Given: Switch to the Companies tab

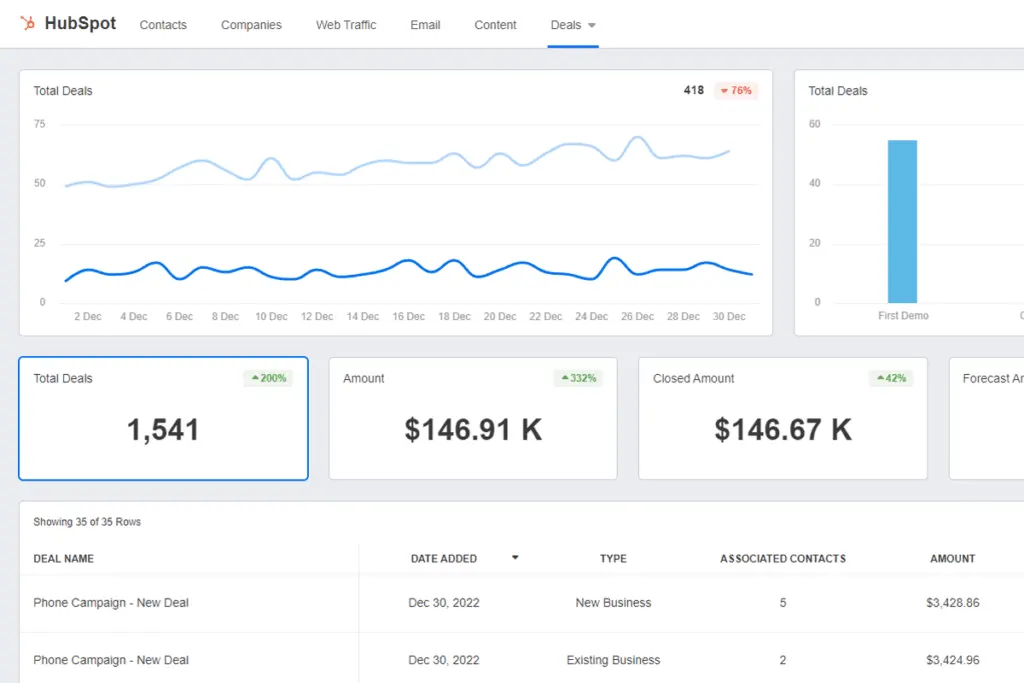Looking at the screenshot, I should pos(251,25).
